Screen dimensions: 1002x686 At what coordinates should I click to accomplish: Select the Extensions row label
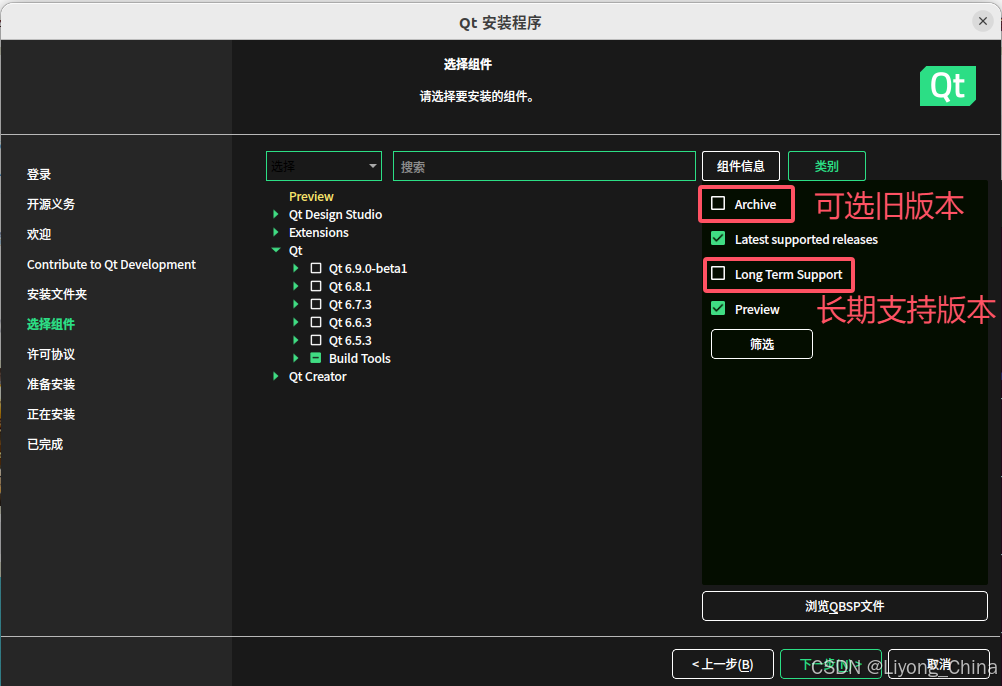[319, 232]
